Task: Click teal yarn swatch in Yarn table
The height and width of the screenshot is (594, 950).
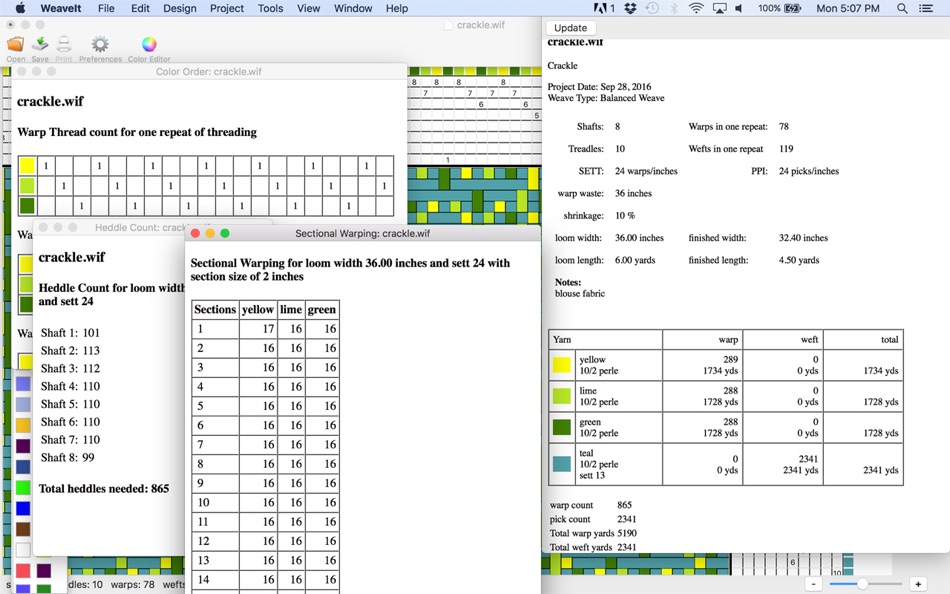Action: (562, 464)
